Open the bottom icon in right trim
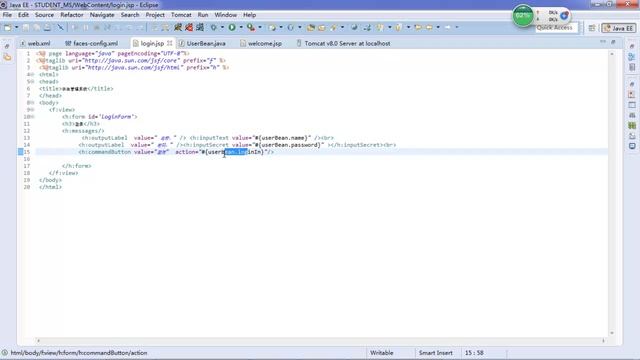 [632, 146]
